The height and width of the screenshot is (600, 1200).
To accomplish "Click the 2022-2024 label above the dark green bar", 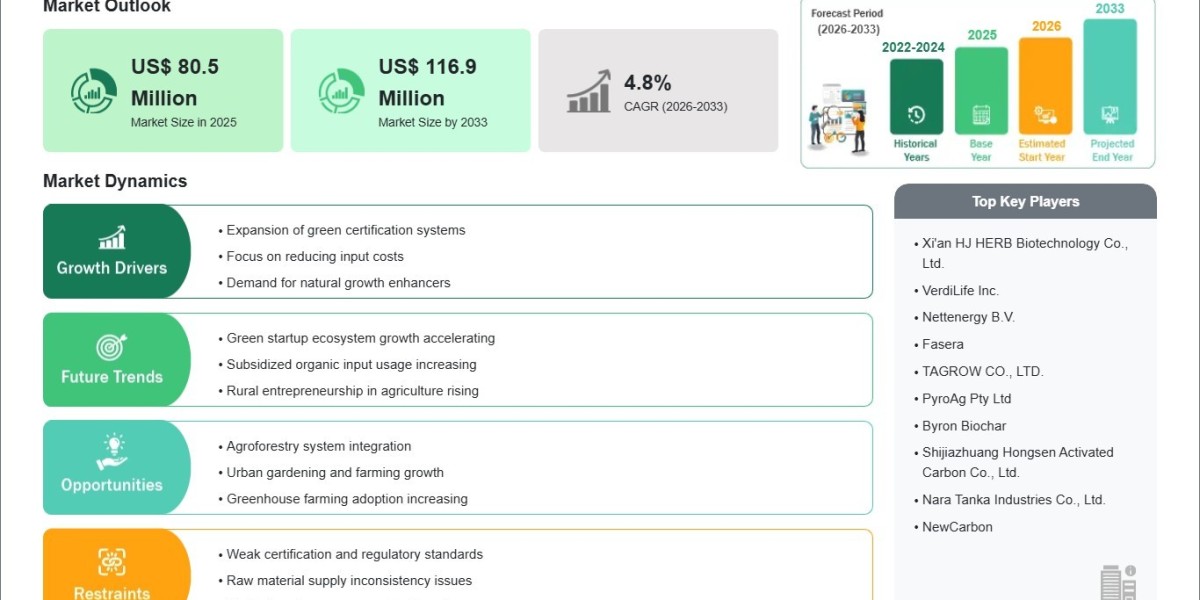I will (913, 47).
